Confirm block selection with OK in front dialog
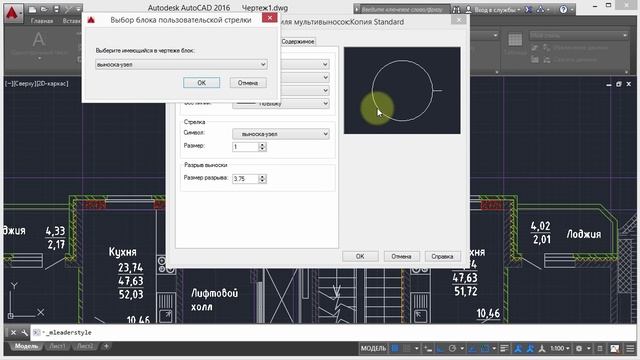Image resolution: width=640 pixels, height=360 pixels. (x=201, y=83)
